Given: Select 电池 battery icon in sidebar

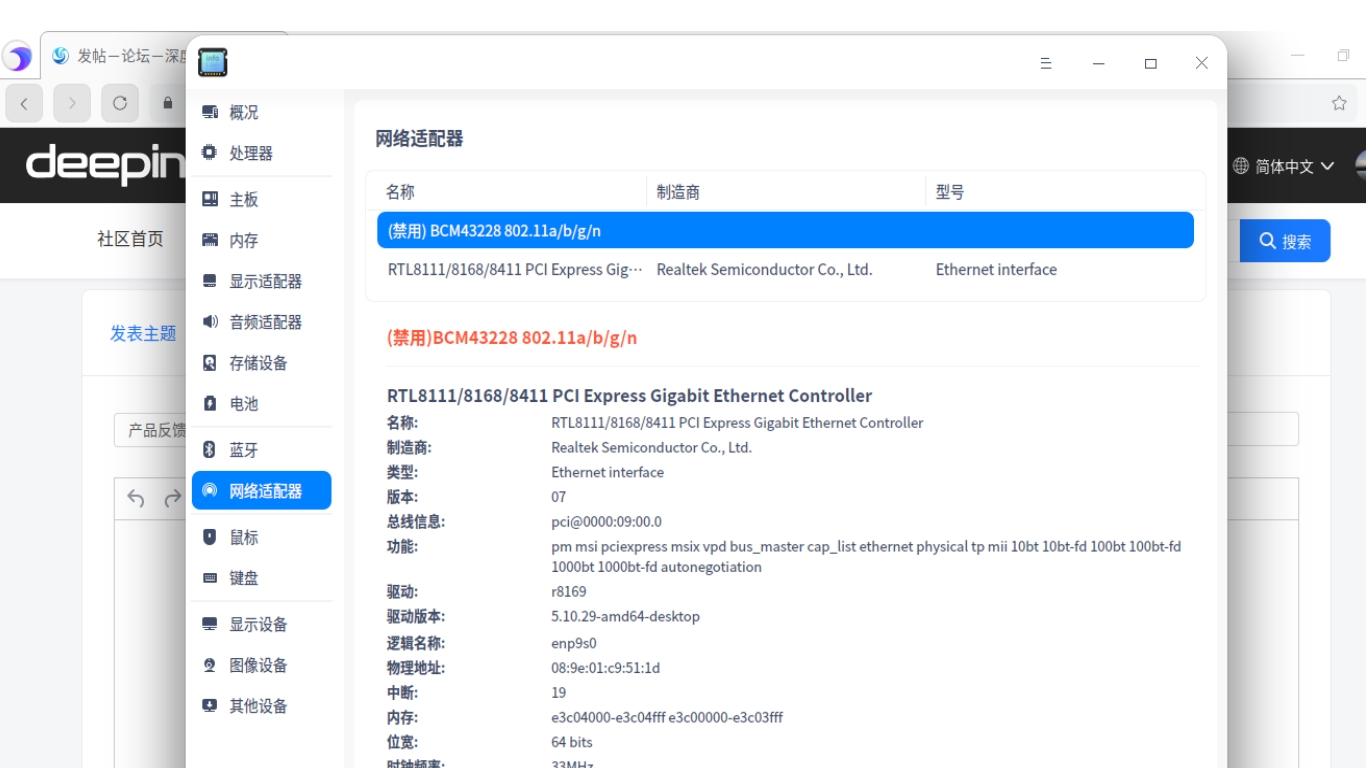Looking at the screenshot, I should pyautogui.click(x=209, y=403).
